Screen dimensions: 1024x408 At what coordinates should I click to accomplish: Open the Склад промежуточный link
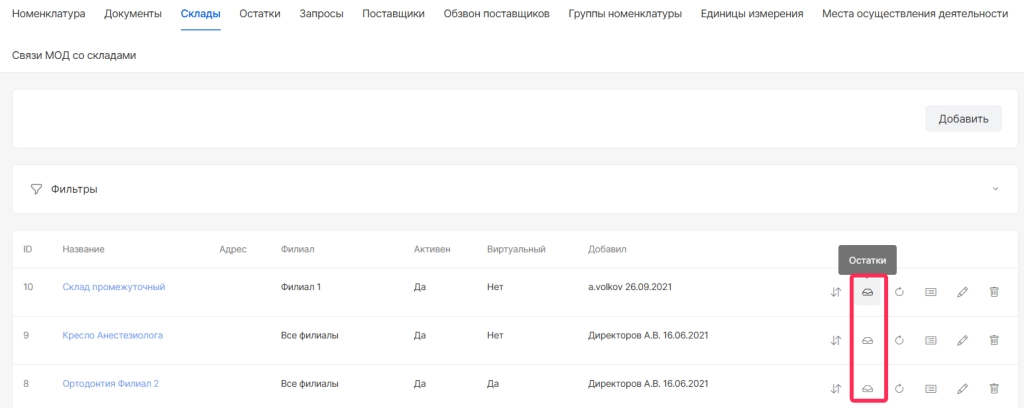point(113,287)
